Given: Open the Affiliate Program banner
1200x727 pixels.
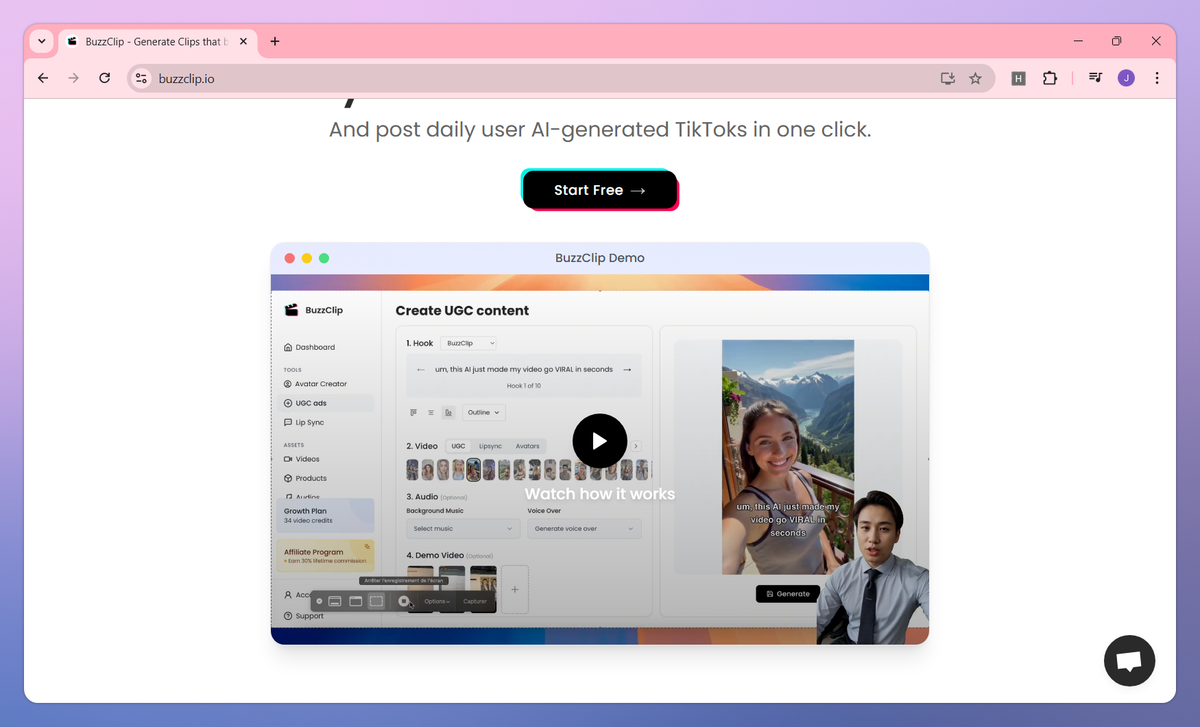Looking at the screenshot, I should pyautogui.click(x=325, y=557).
